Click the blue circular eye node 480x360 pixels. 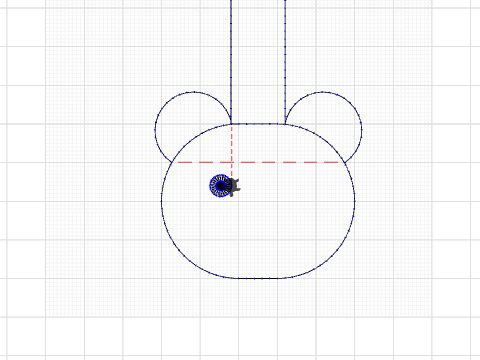[221, 186]
